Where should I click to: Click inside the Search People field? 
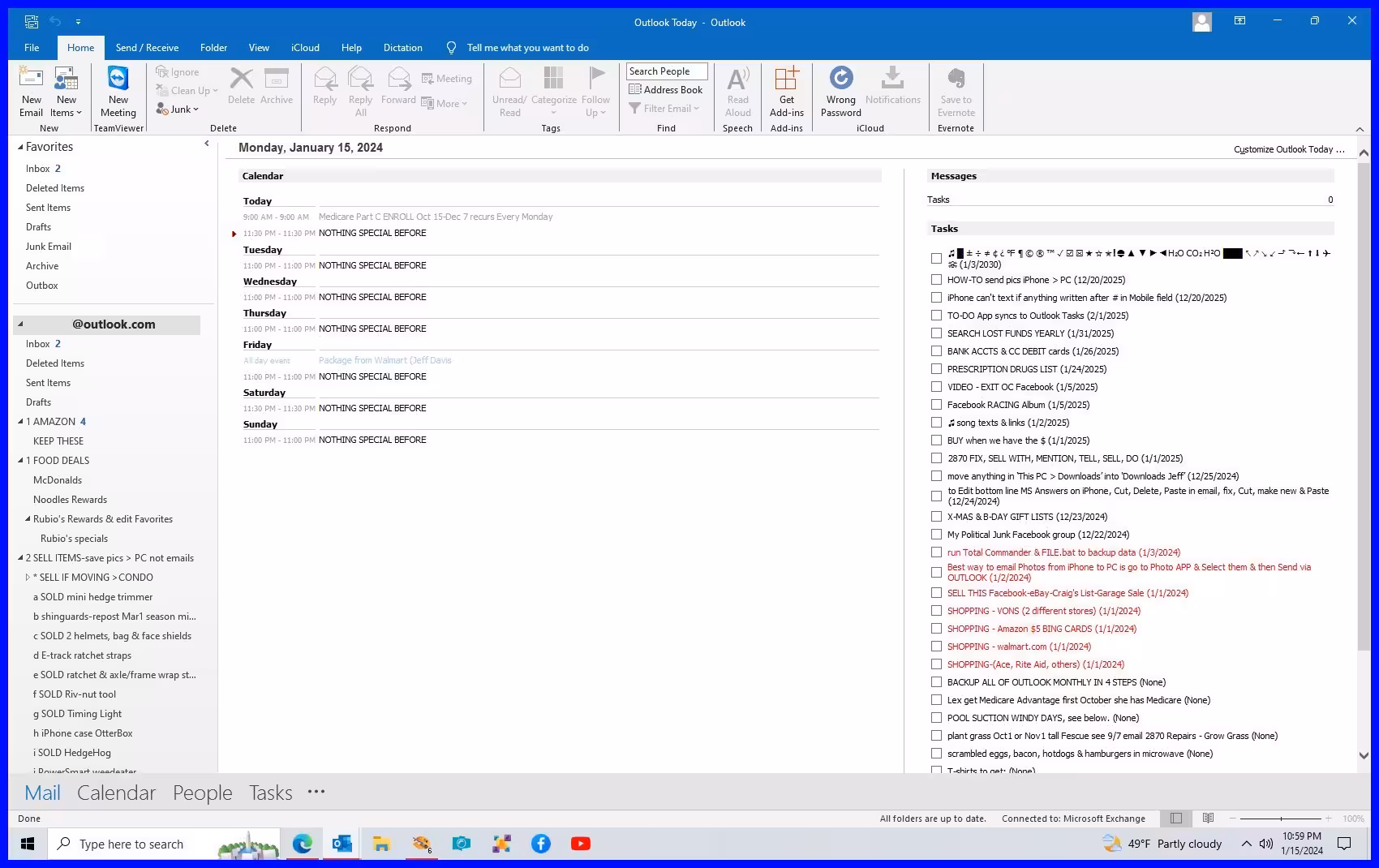tap(665, 71)
